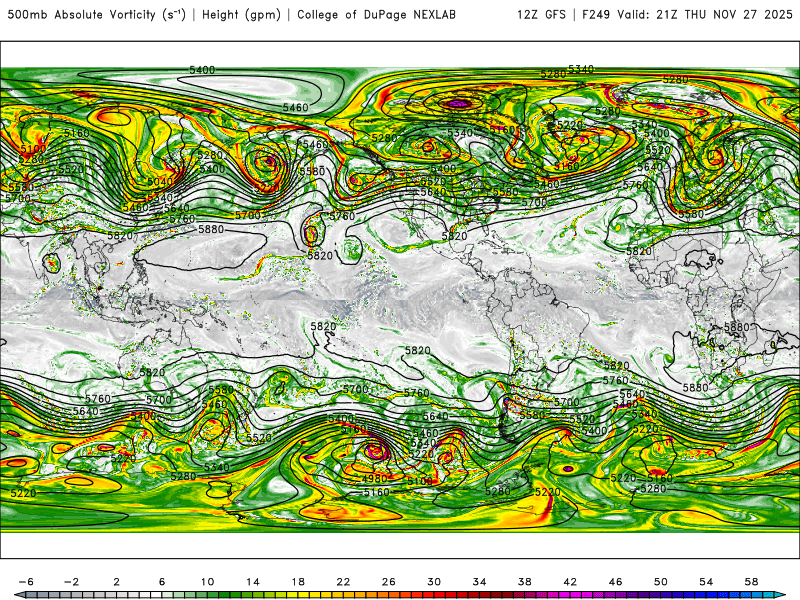This screenshot has width=800, height=600.
Task: Click the "5820" contour label over the Gulf of Mexico
Action: (x=454, y=236)
